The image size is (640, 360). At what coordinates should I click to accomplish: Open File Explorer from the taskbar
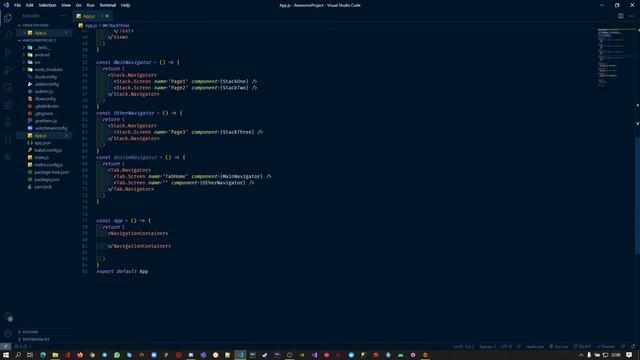55,355
